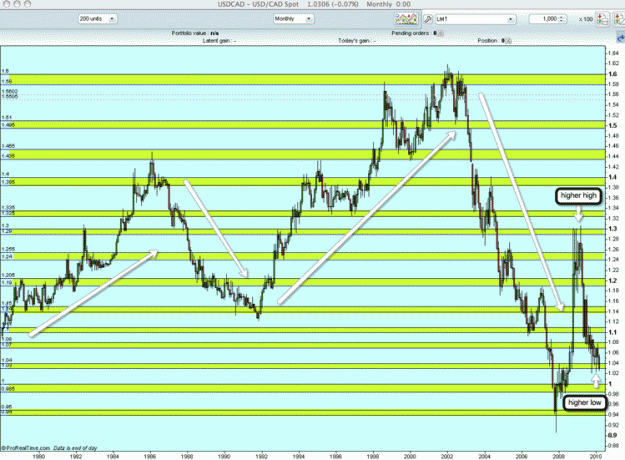Click the Pending orders label
625x460 pixels.
click(412, 33)
